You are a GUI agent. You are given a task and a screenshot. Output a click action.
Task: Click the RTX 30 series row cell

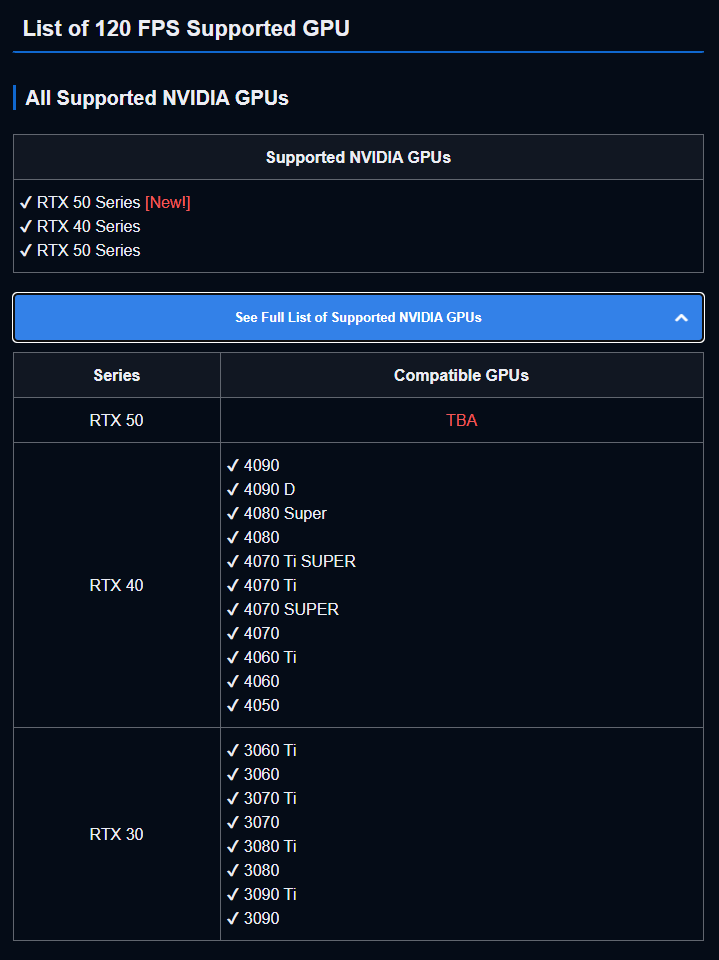click(x=117, y=834)
